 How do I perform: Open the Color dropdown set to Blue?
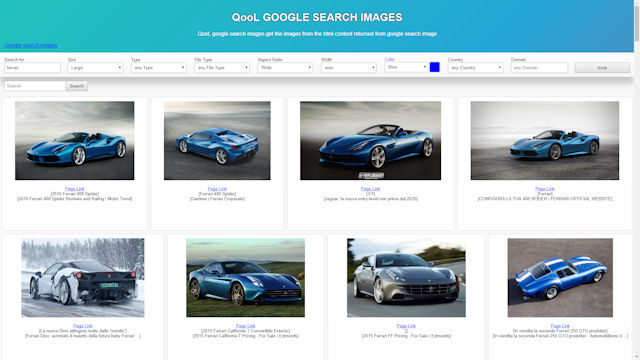coord(406,67)
